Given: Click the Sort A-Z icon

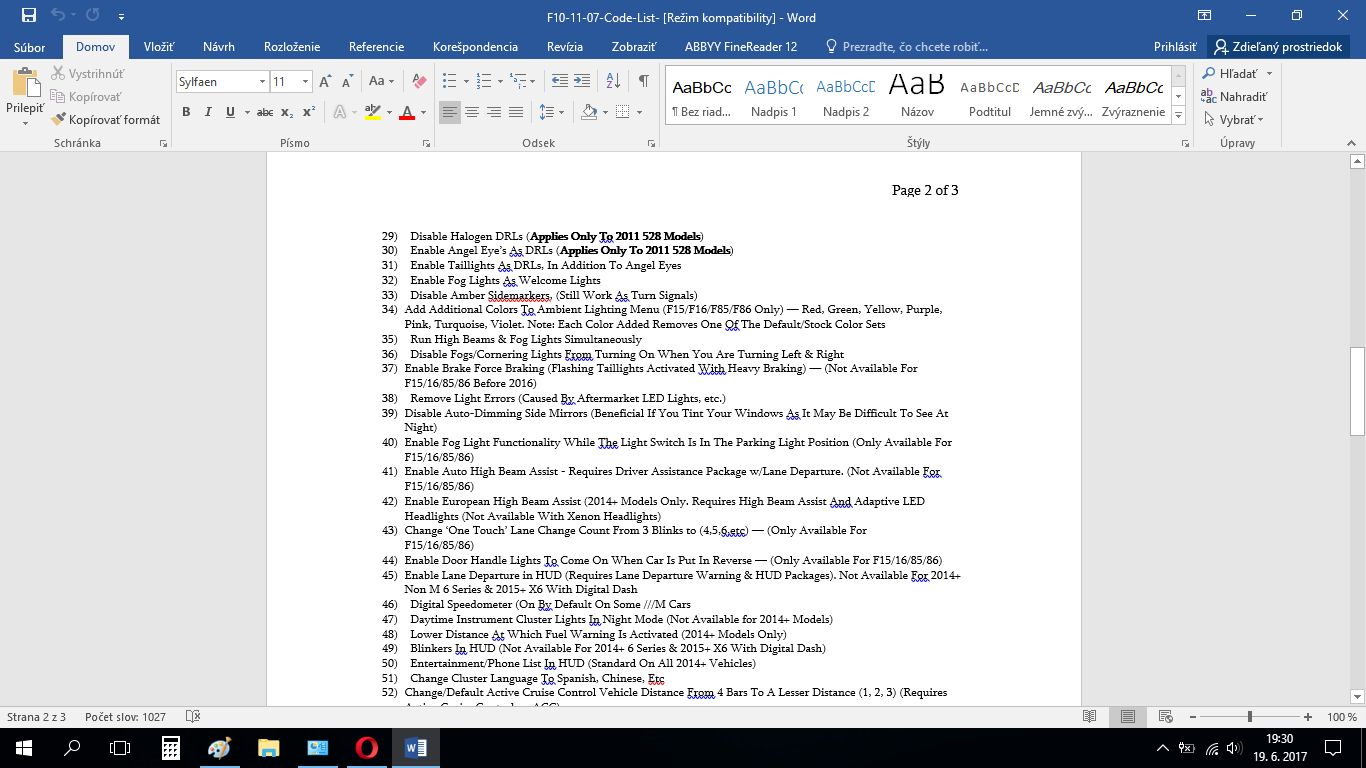Looking at the screenshot, I should tap(614, 81).
